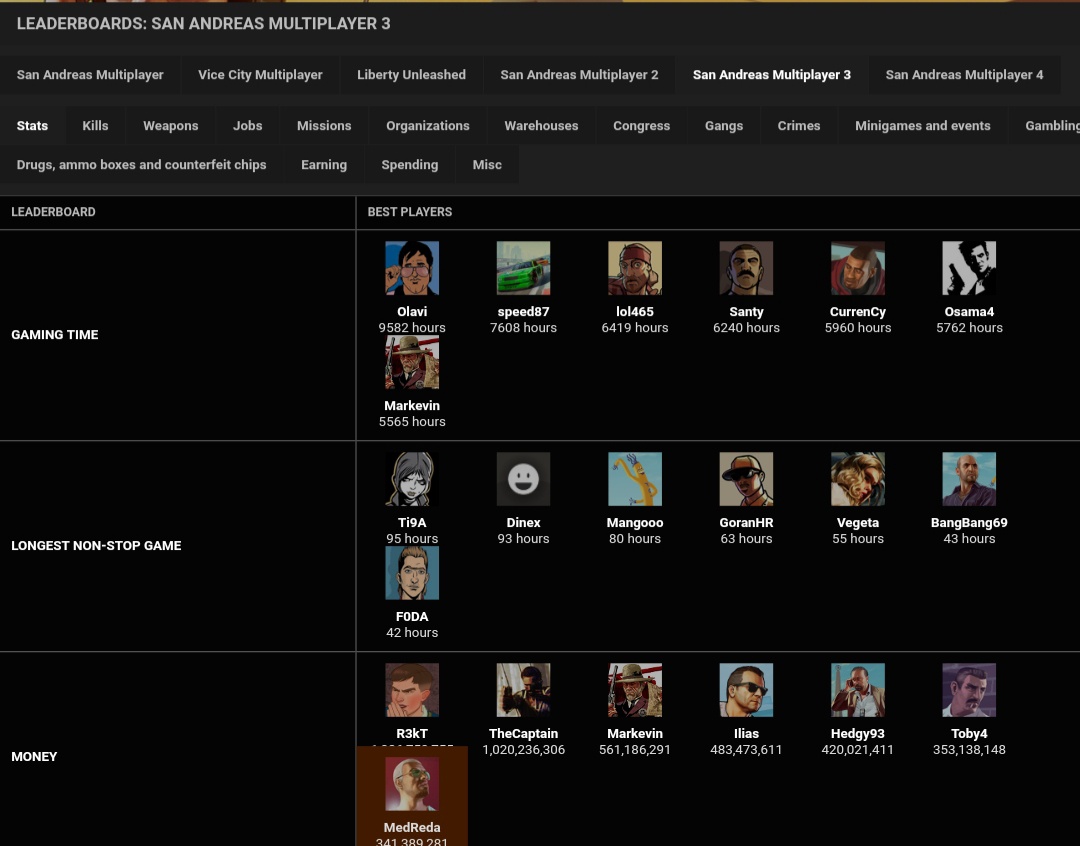
Task: Show the Gangs leaderboards
Action: [x=724, y=125]
